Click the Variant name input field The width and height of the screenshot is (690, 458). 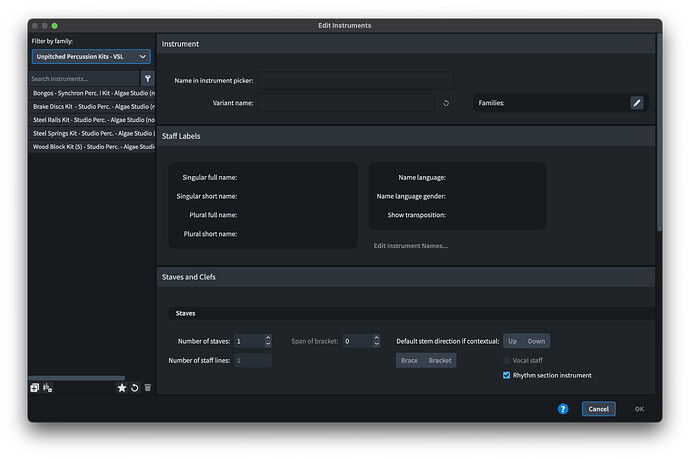click(346, 103)
